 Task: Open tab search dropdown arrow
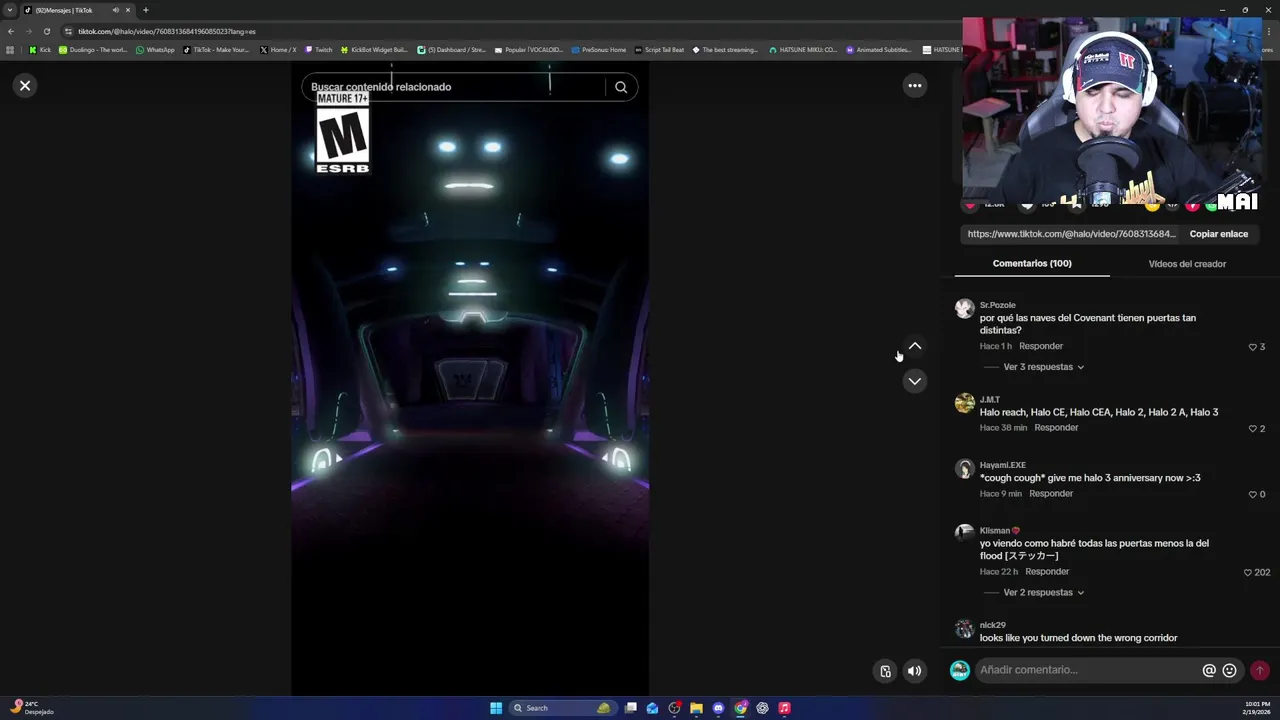point(10,10)
